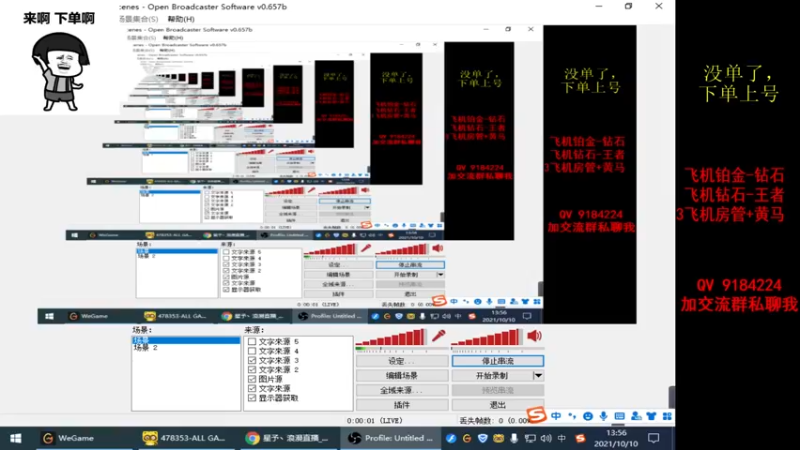The height and width of the screenshot is (450, 800).
Task: Uncheck the 图片源 source
Action: pyautogui.click(x=252, y=379)
